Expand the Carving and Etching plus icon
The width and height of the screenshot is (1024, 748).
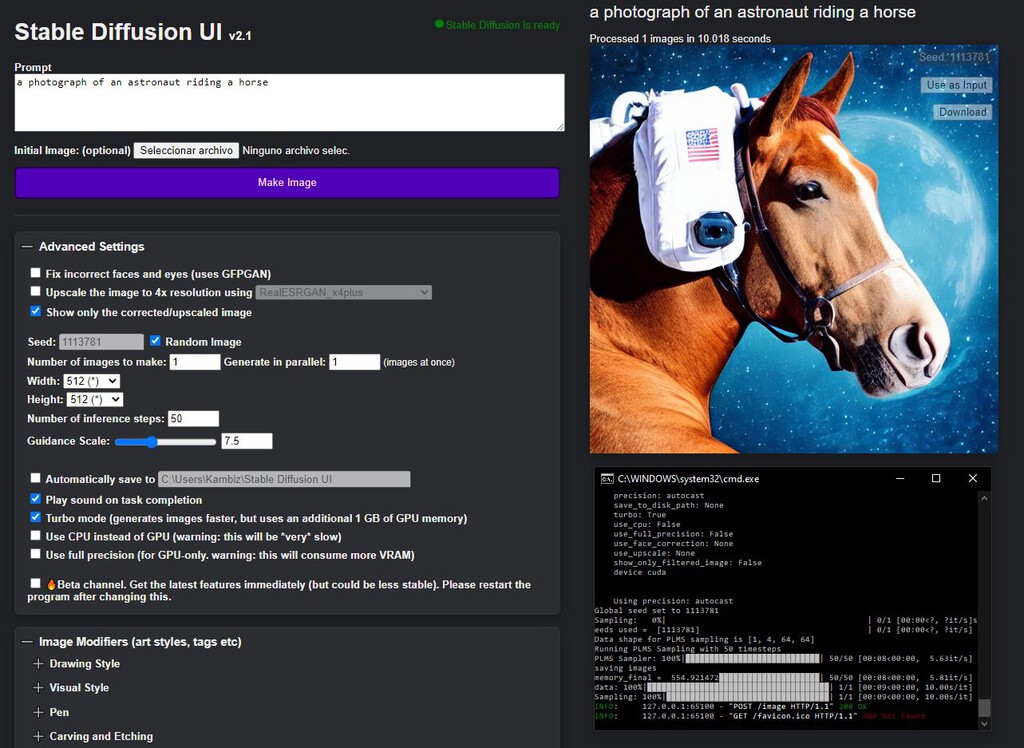click(x=38, y=736)
